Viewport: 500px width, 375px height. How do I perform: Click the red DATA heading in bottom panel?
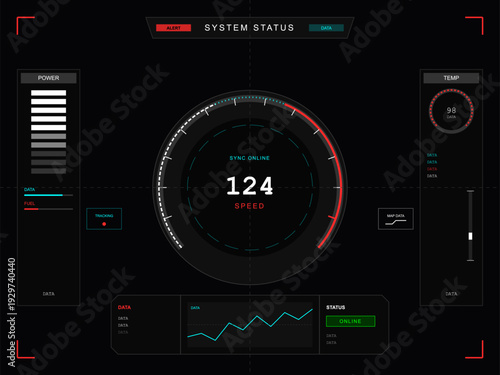pos(124,307)
